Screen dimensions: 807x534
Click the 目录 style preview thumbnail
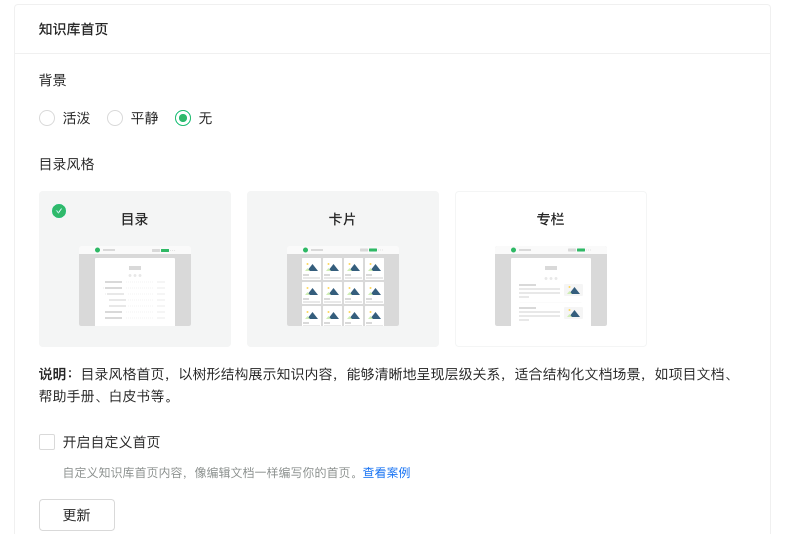pos(135,286)
